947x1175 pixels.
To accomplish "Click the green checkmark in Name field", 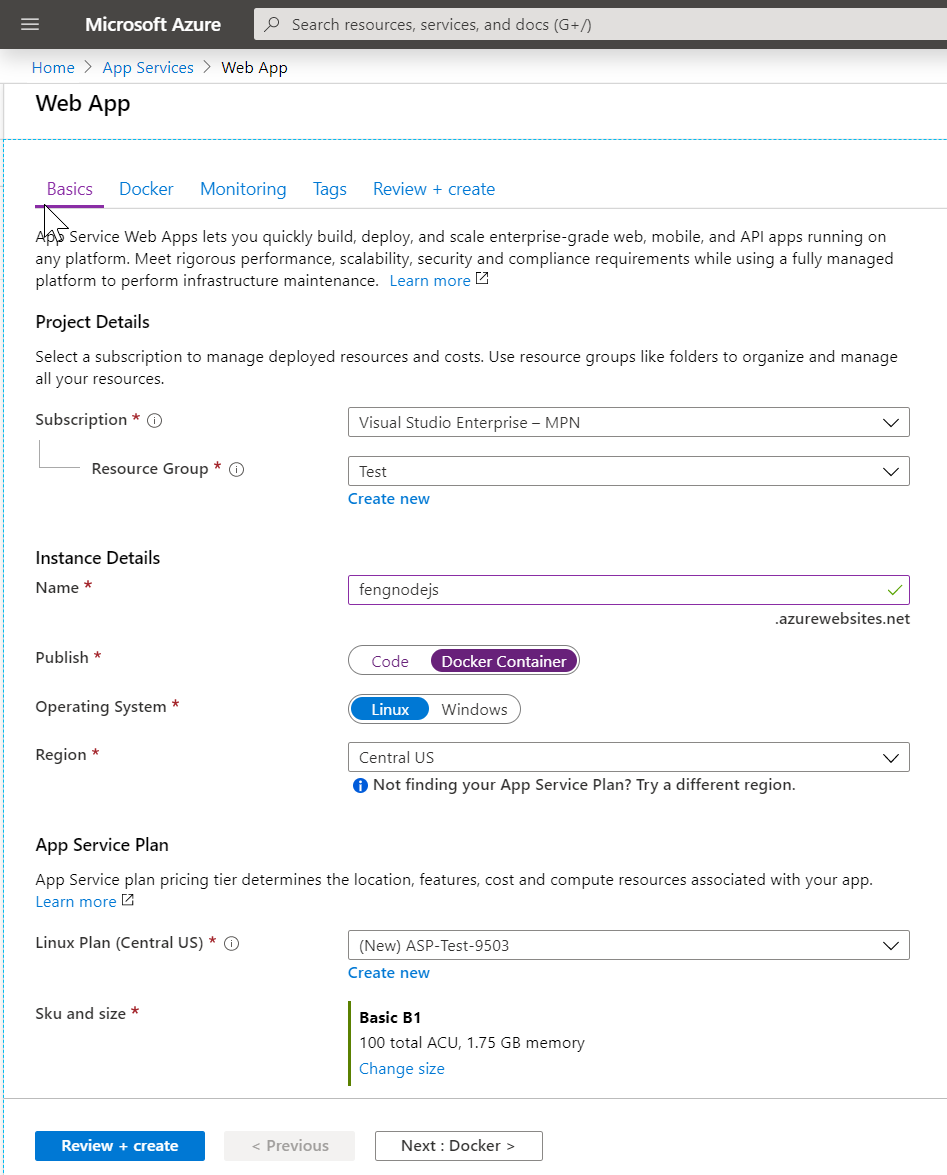I will [x=894, y=590].
